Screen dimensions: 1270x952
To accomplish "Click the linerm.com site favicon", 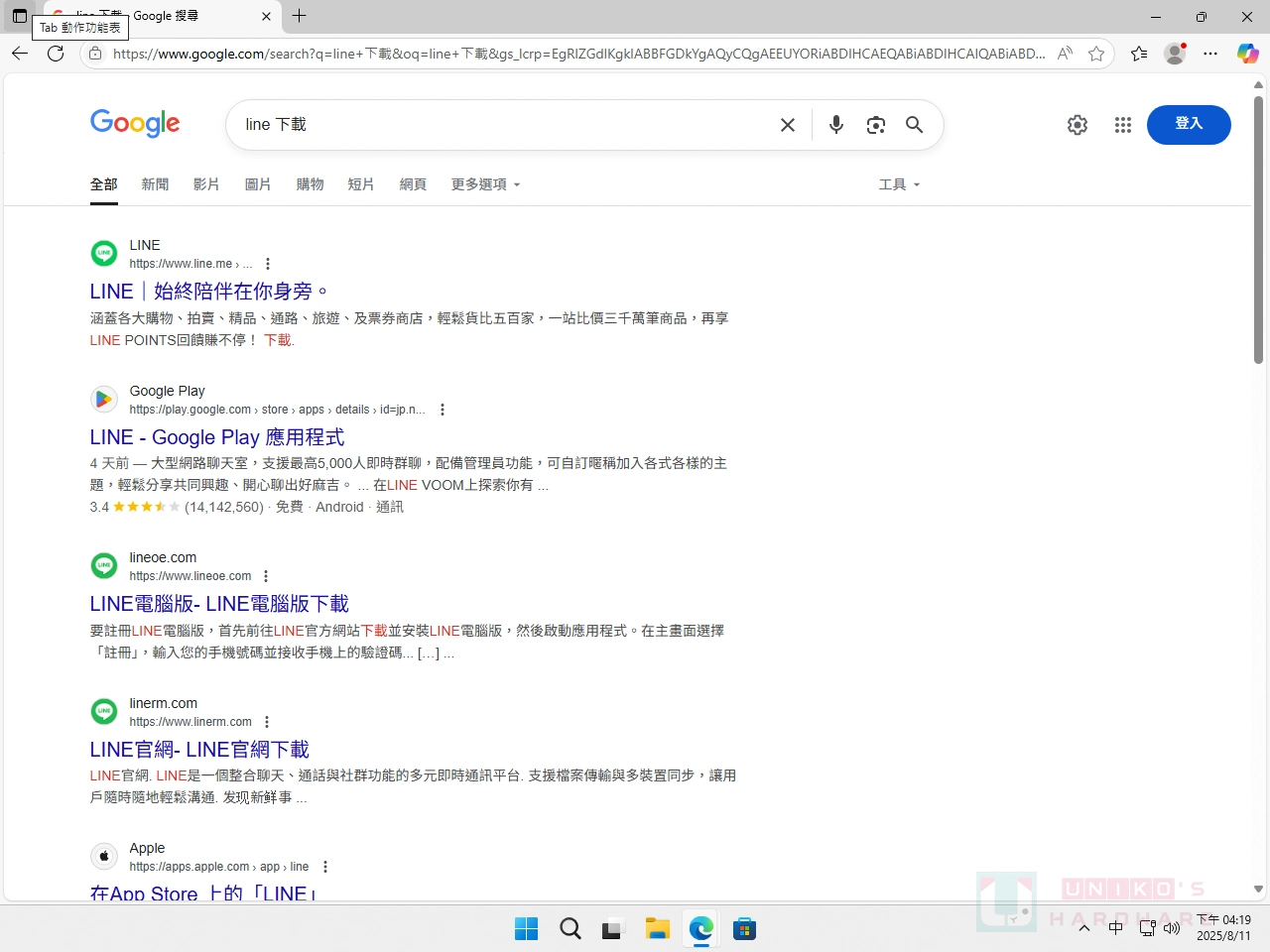I will point(104,712).
